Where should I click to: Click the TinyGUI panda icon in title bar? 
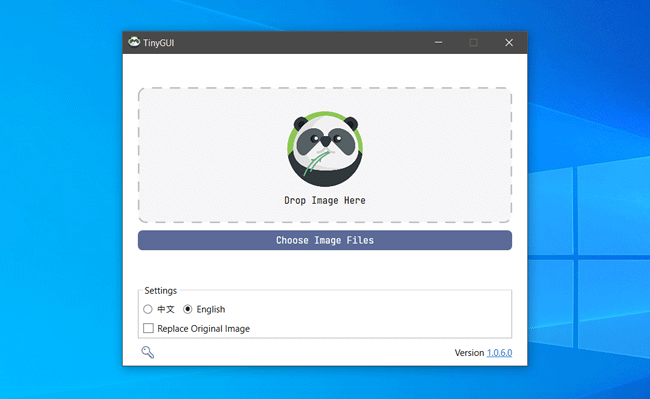(x=134, y=42)
